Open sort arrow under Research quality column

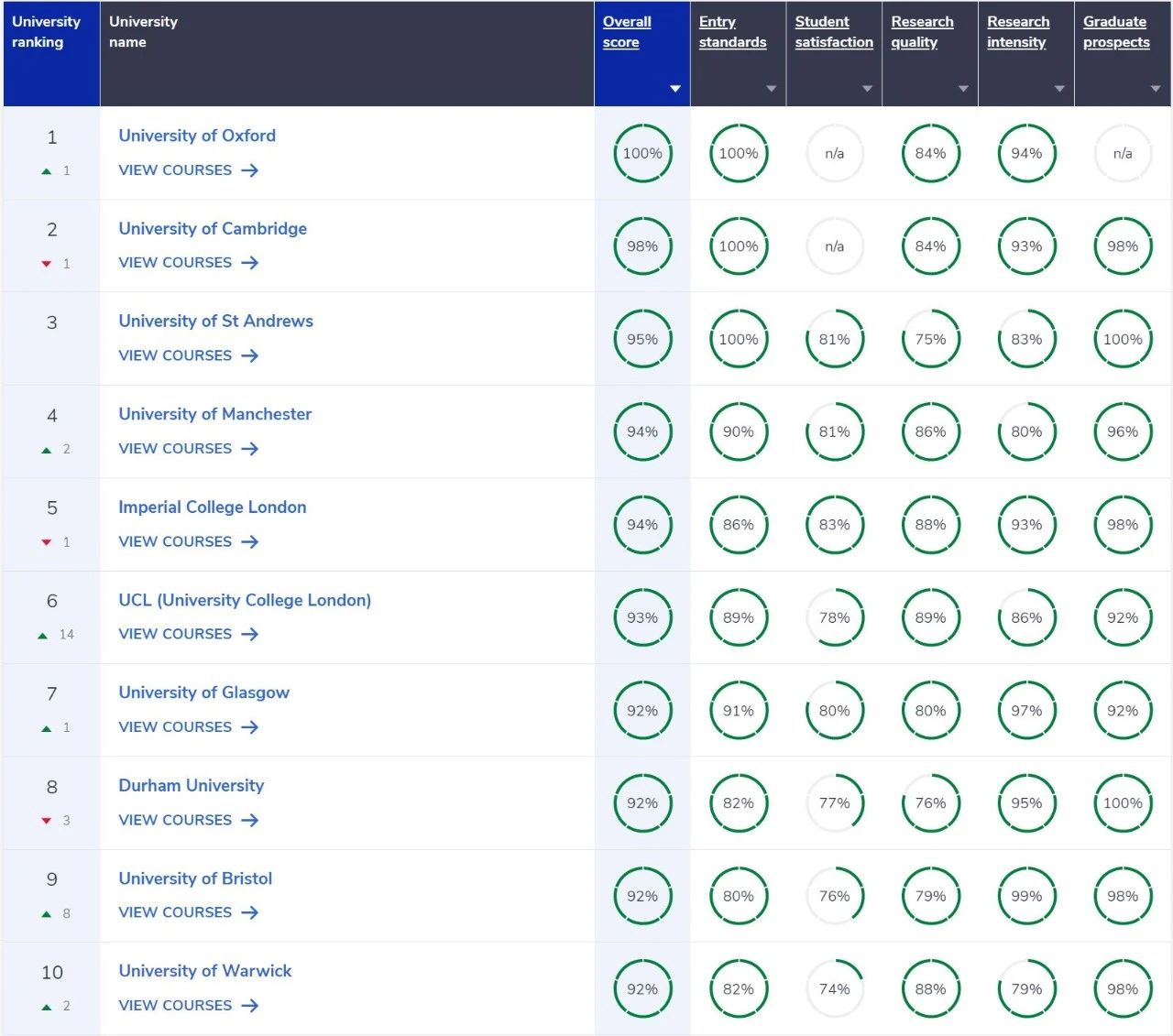[963, 89]
